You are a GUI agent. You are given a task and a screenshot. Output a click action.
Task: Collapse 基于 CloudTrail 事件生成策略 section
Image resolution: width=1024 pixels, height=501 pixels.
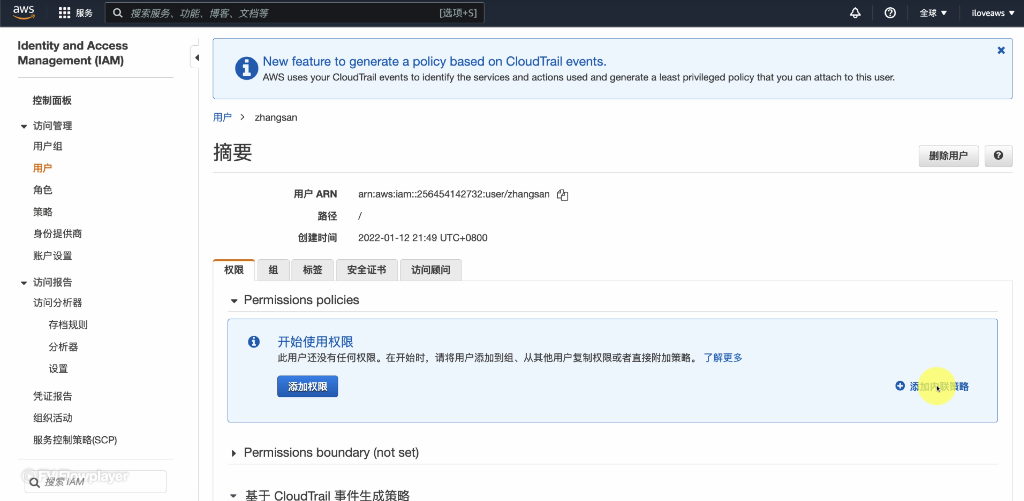pos(234,496)
